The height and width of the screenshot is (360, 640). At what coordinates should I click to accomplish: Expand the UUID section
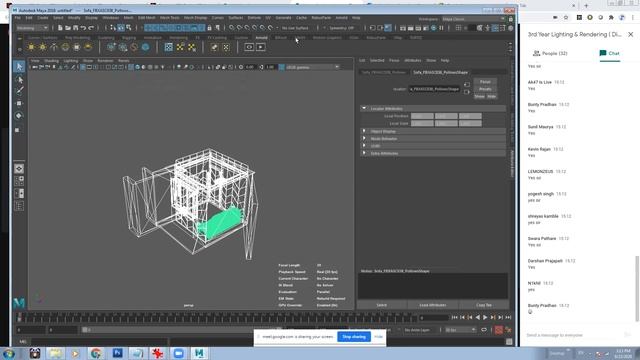click(x=364, y=146)
